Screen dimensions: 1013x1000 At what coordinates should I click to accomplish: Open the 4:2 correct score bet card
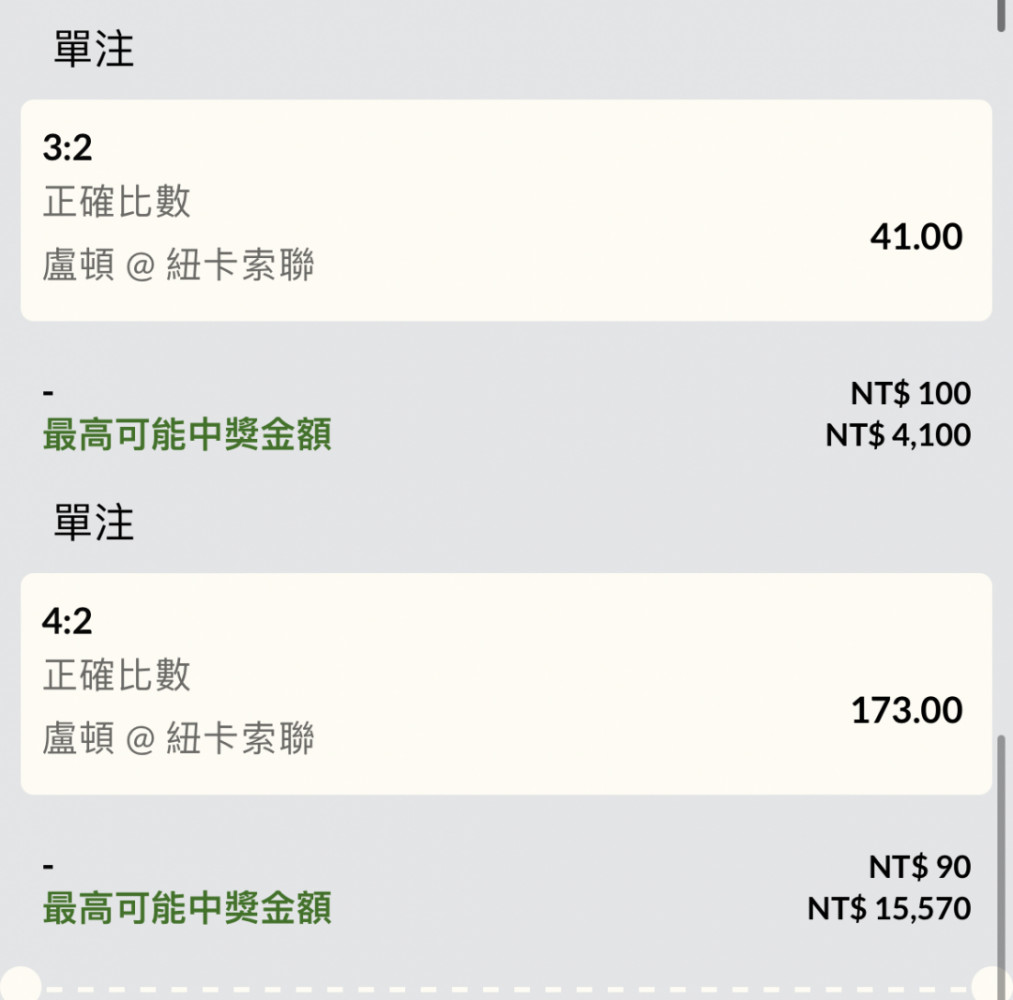[506, 683]
